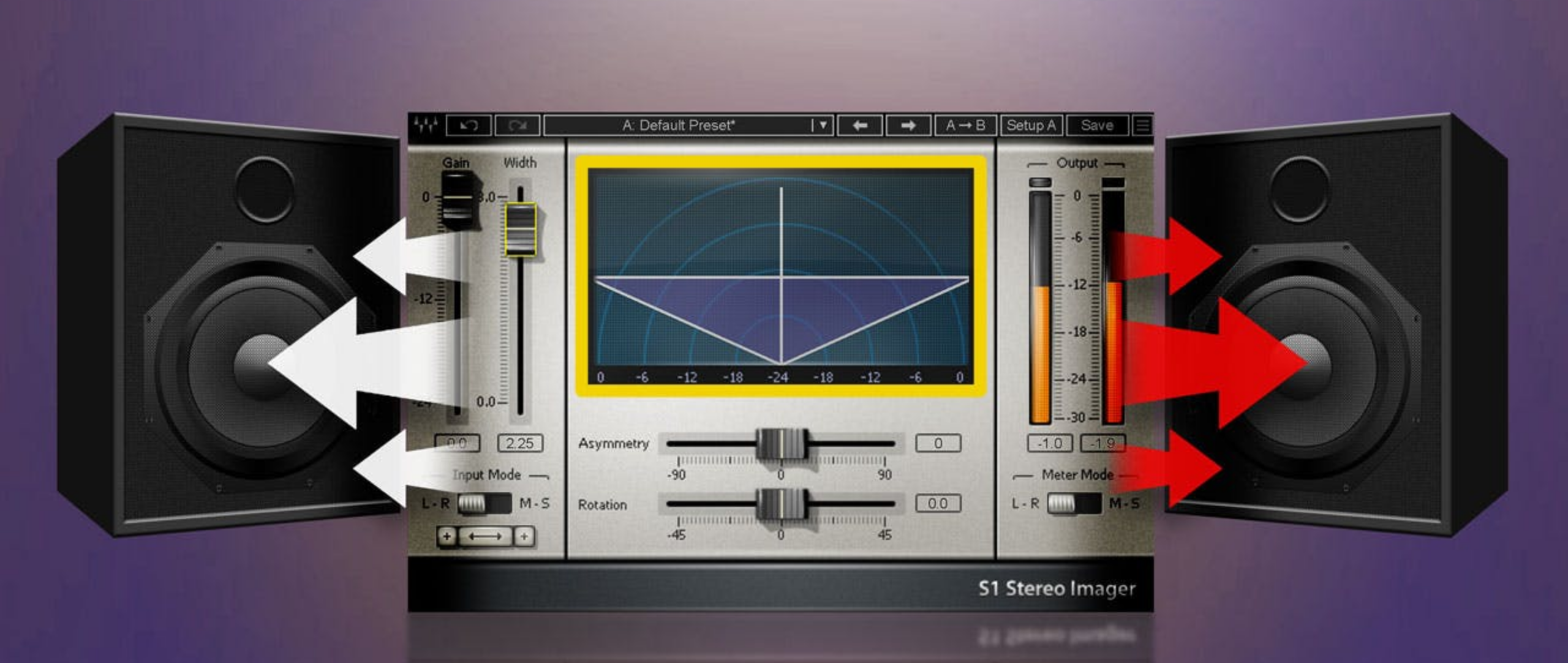
Task: Select the Width value field showing 2.25
Action: [x=520, y=443]
